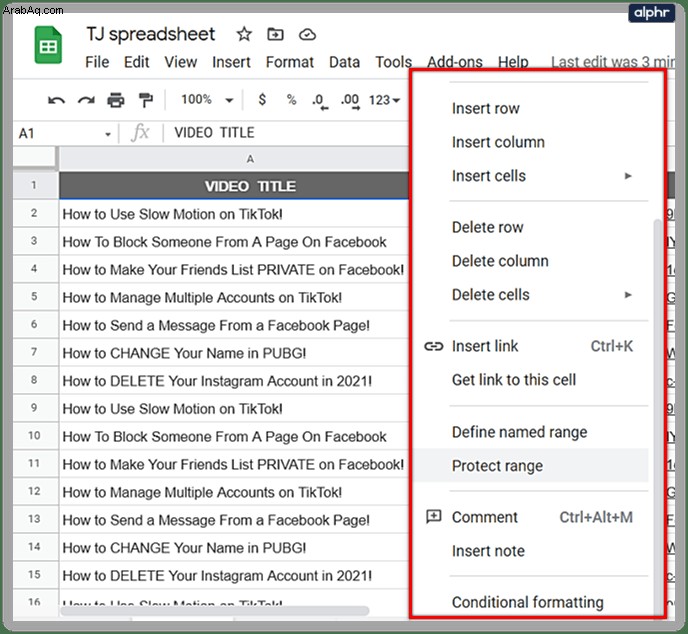This screenshot has width=688, height=634.
Task: Star the TJ spreadsheet document
Action: tap(244, 34)
